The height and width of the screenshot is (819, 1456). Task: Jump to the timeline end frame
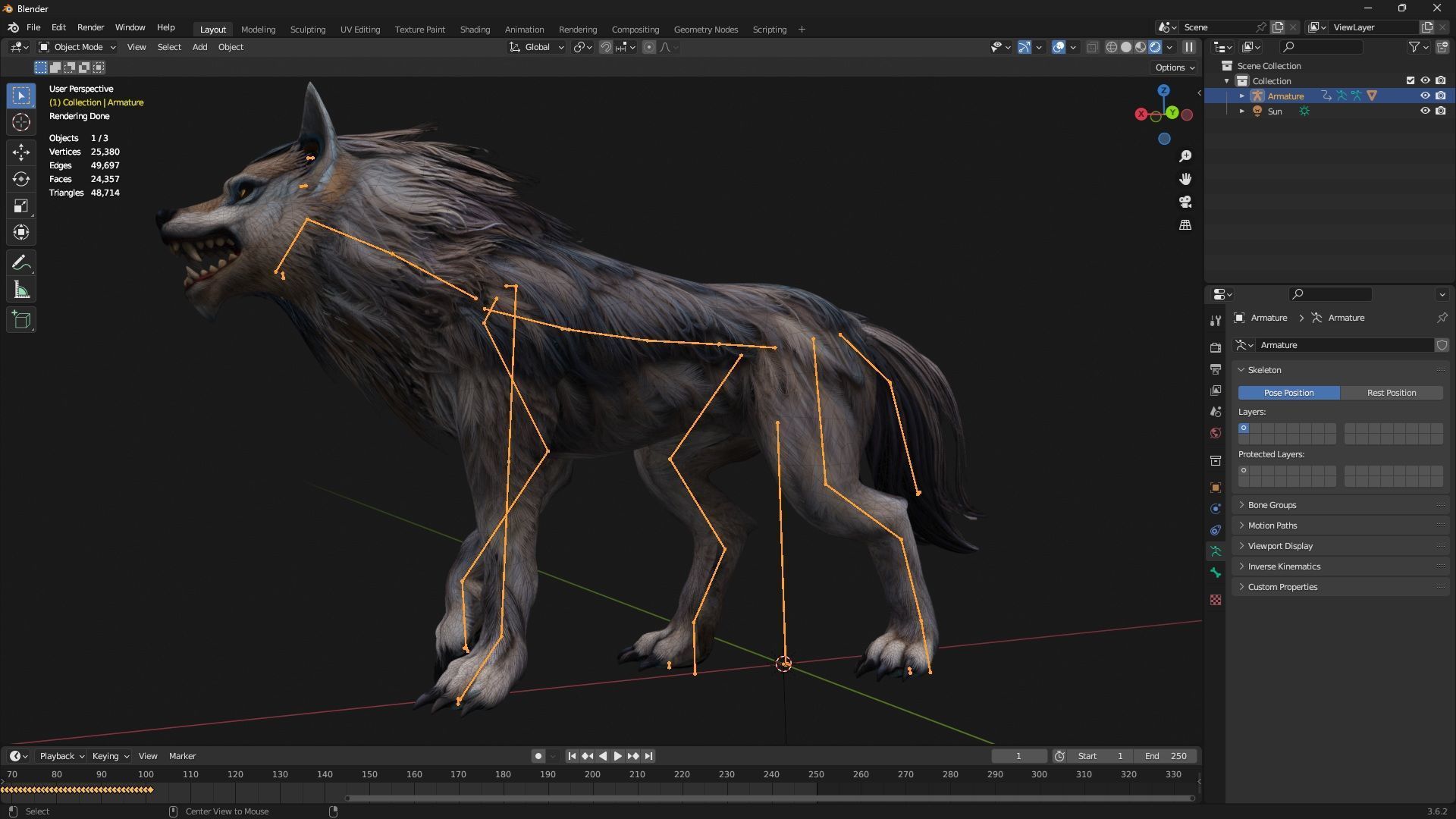pyautogui.click(x=648, y=756)
